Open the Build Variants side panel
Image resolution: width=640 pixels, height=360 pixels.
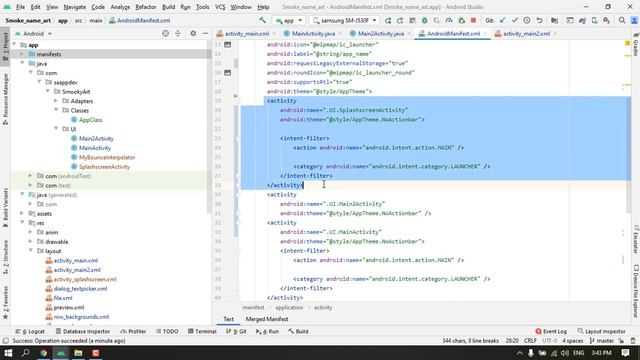point(5,207)
